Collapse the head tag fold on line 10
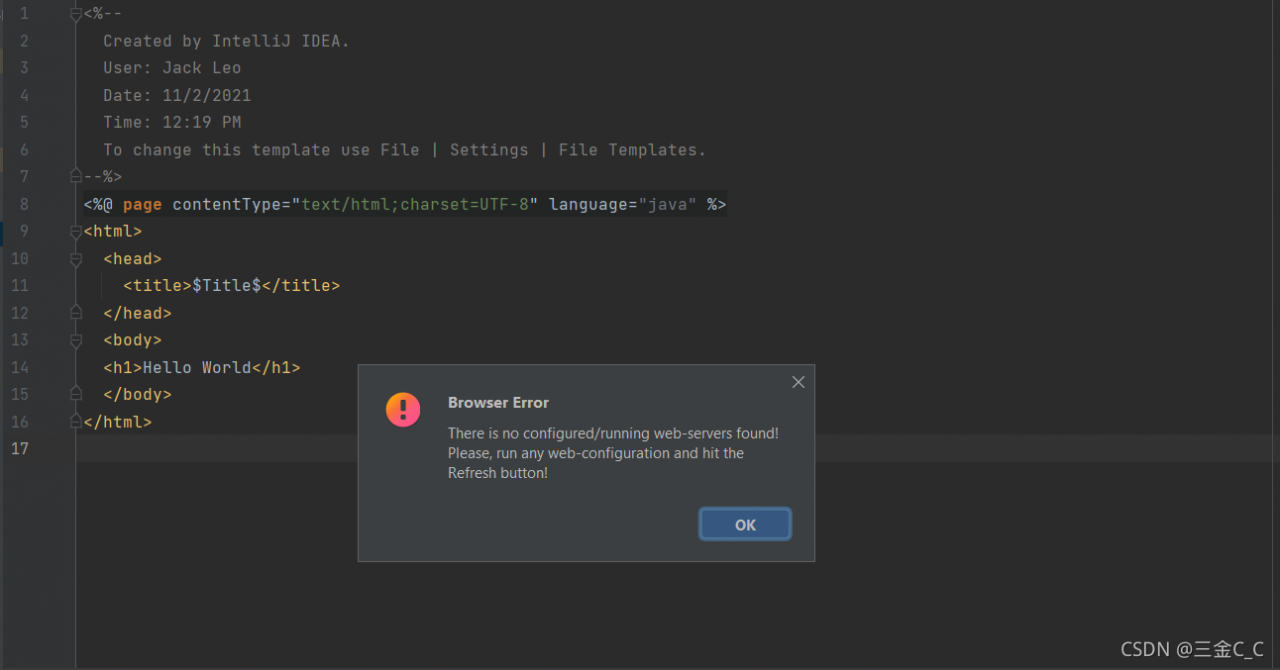The image size is (1280, 670). pyautogui.click(x=76, y=258)
